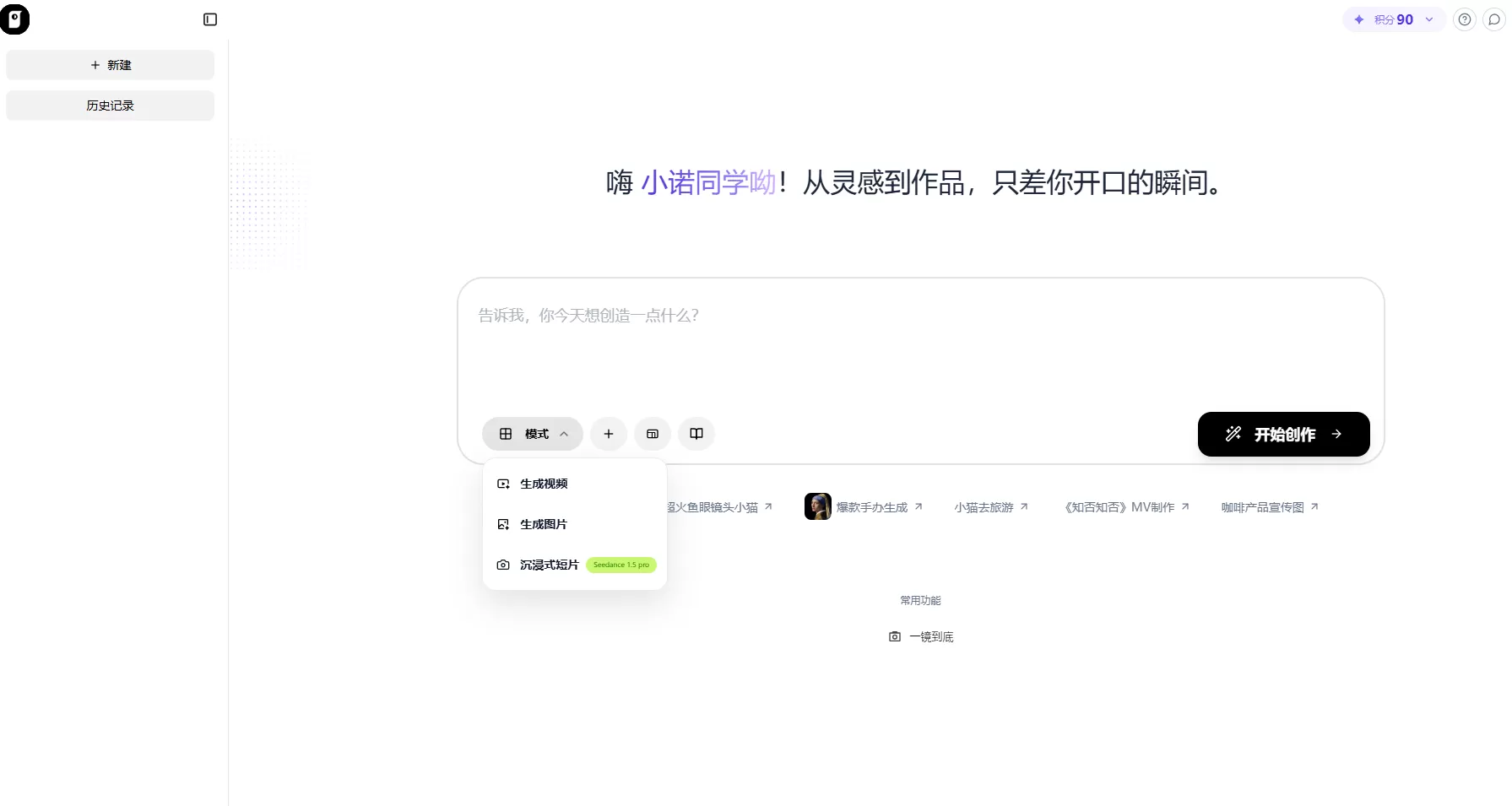Click the Seedance 1.5 pro green badge
Viewport: 1512px width, 806px height.
click(621, 565)
